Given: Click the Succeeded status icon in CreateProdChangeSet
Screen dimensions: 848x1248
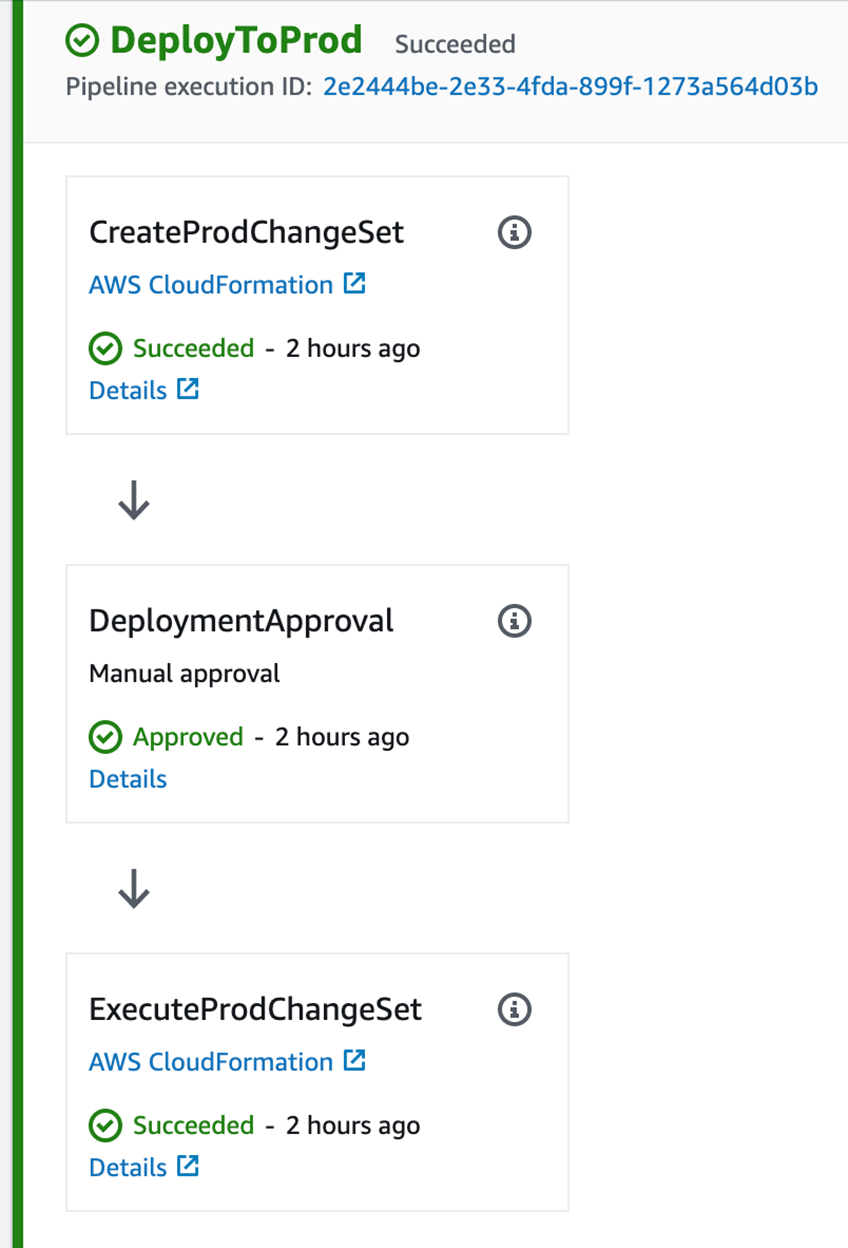Looking at the screenshot, I should (x=104, y=349).
